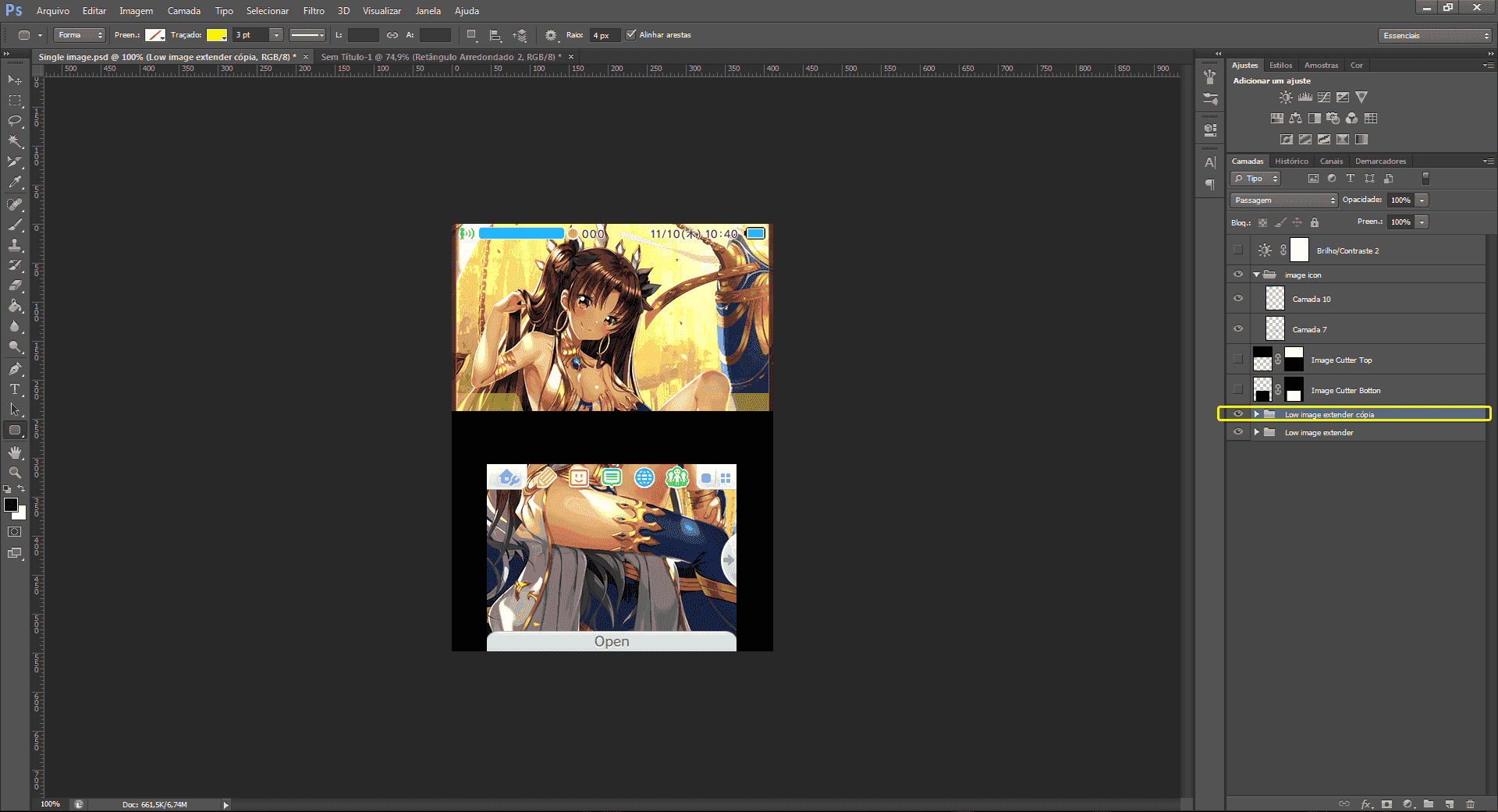Select the Rectangular Marquee tool

tap(15, 101)
